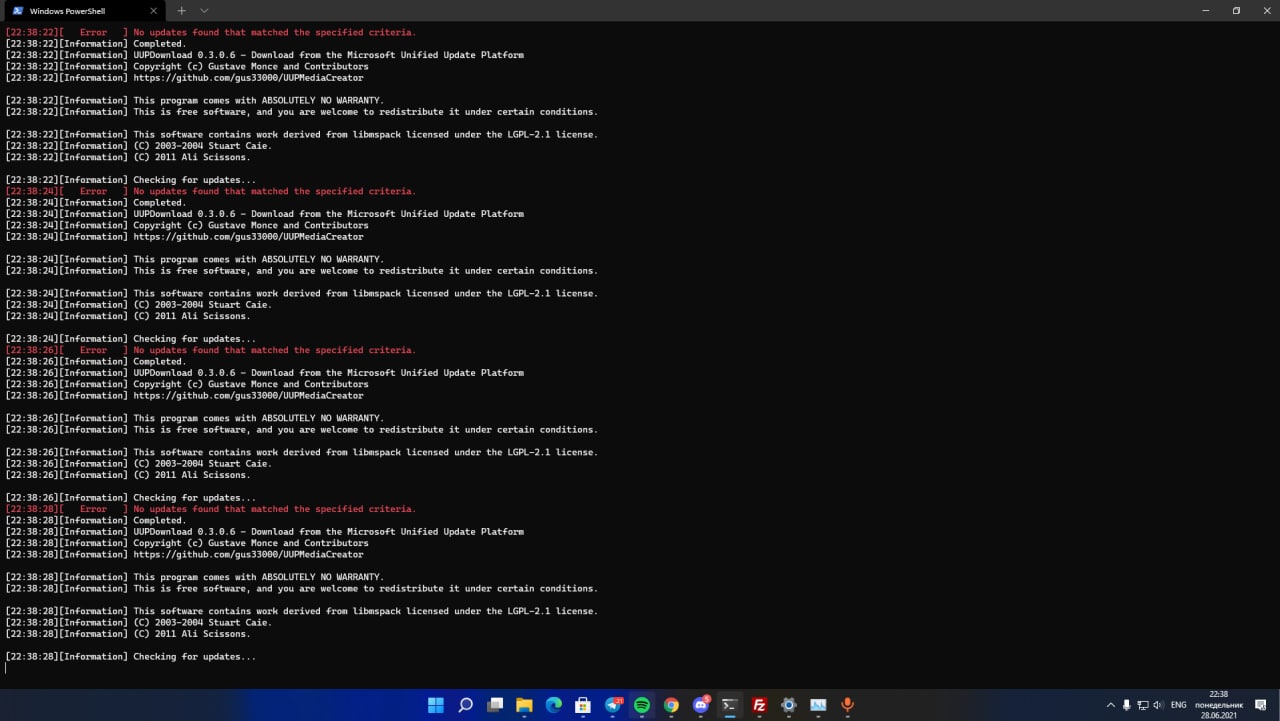Screen dimensions: 1280x721
Task: Open the monitor graph app in taskbar
Action: (818, 705)
